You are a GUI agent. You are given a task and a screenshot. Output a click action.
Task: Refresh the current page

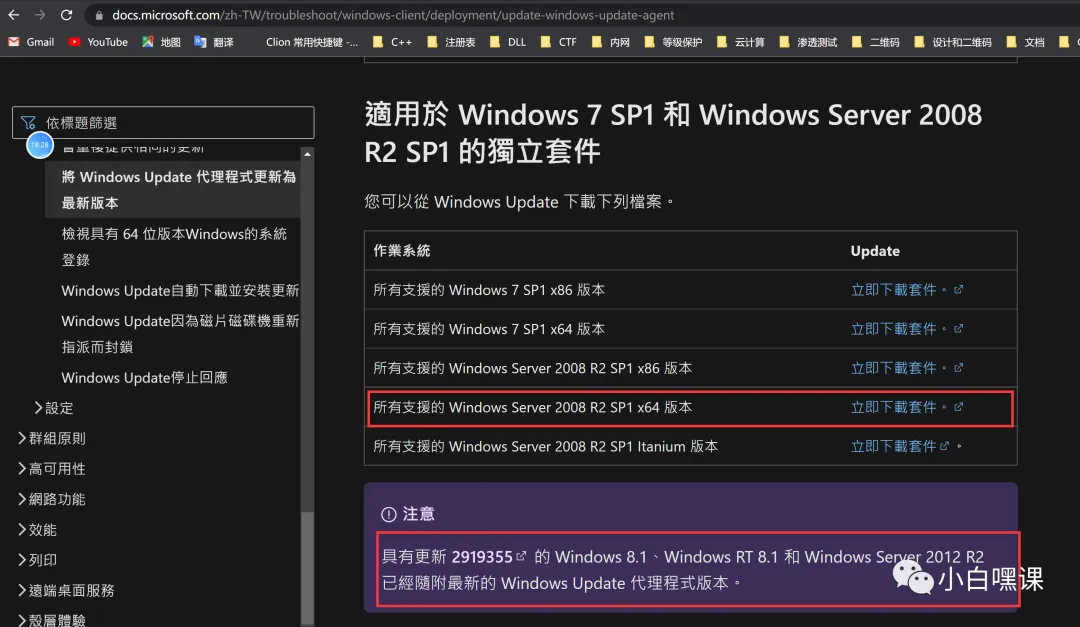[x=67, y=15]
